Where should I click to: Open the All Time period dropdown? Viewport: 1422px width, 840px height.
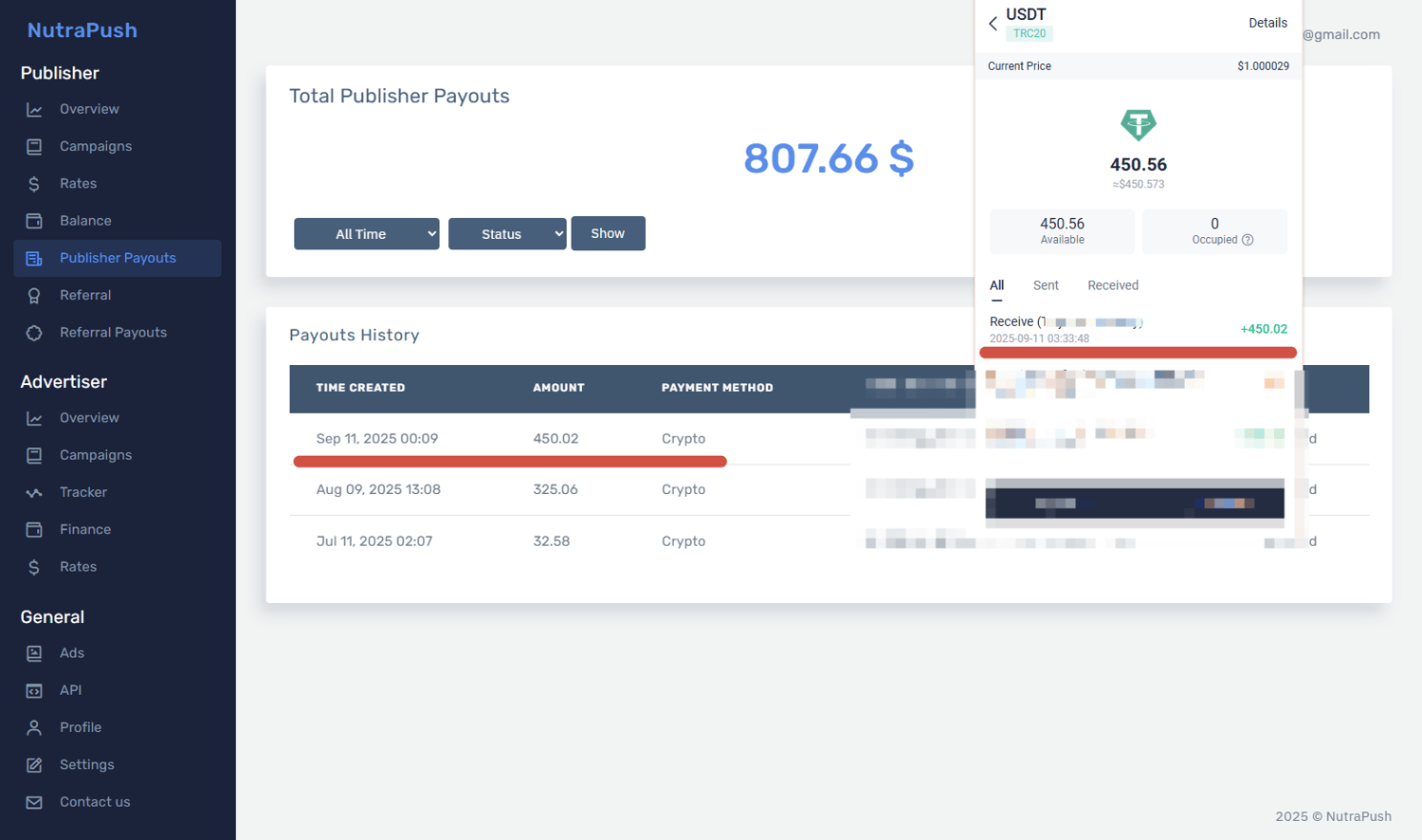click(x=367, y=234)
